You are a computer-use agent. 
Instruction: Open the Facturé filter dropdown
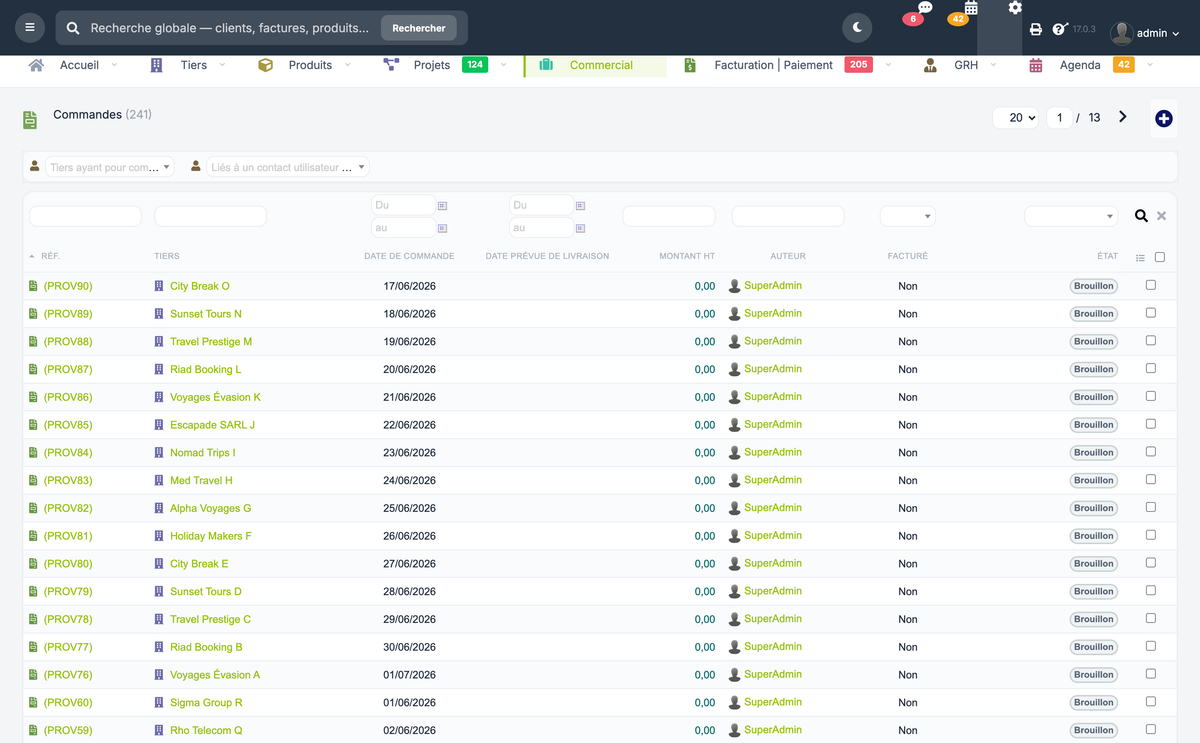click(907, 216)
